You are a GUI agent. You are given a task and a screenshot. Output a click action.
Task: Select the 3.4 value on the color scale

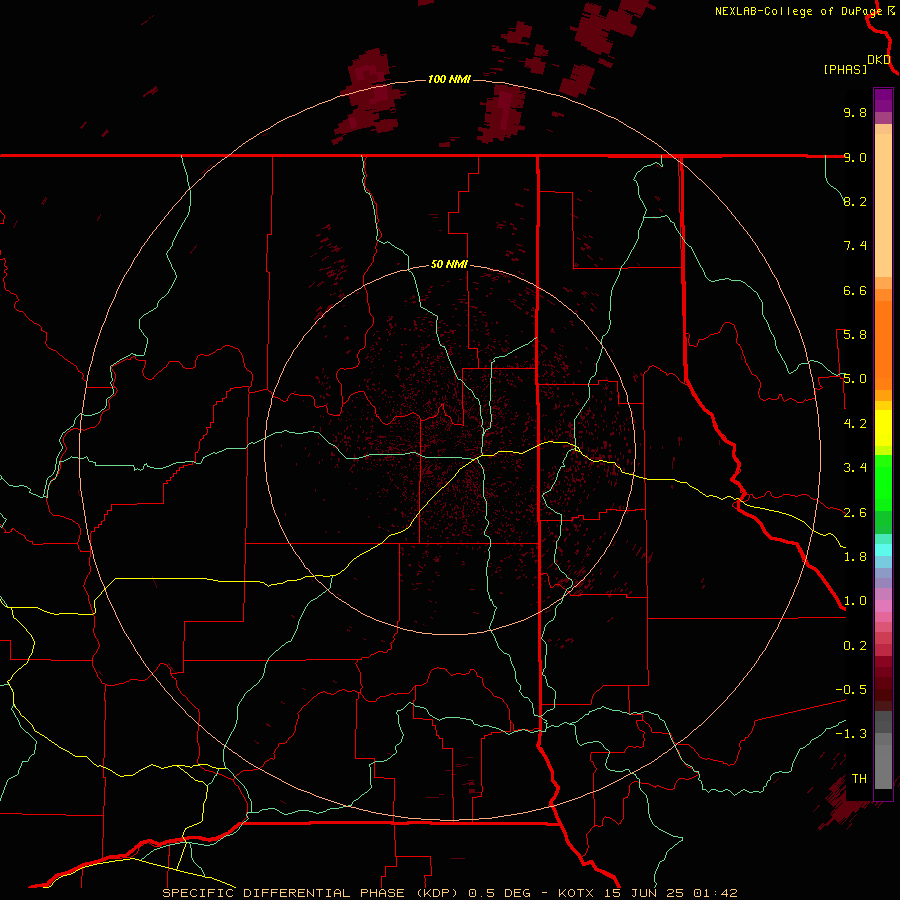855,468
